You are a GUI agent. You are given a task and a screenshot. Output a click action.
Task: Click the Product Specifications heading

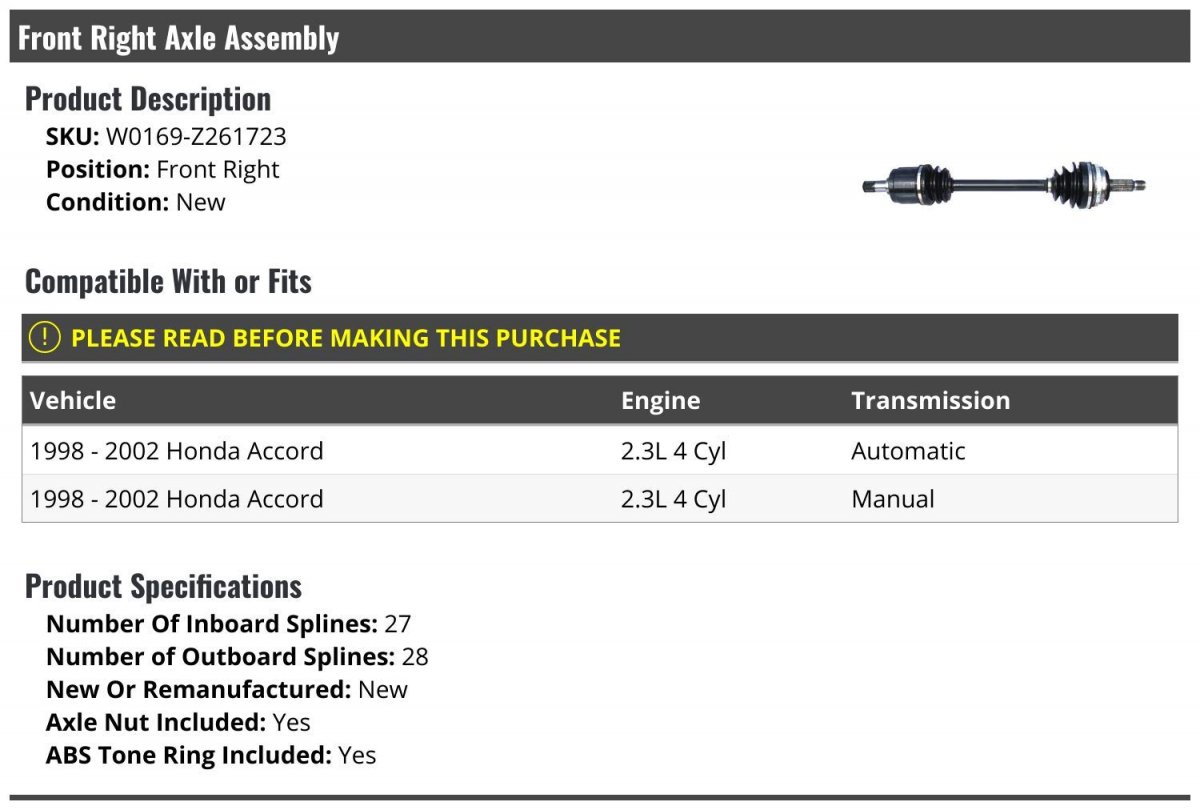(163, 586)
